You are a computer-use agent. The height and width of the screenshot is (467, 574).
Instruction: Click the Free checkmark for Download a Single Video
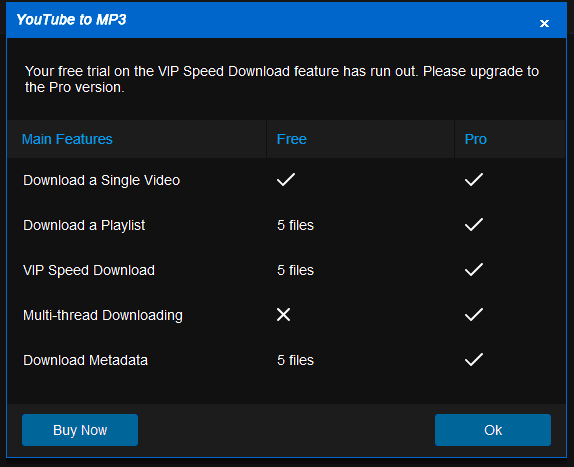(x=286, y=179)
